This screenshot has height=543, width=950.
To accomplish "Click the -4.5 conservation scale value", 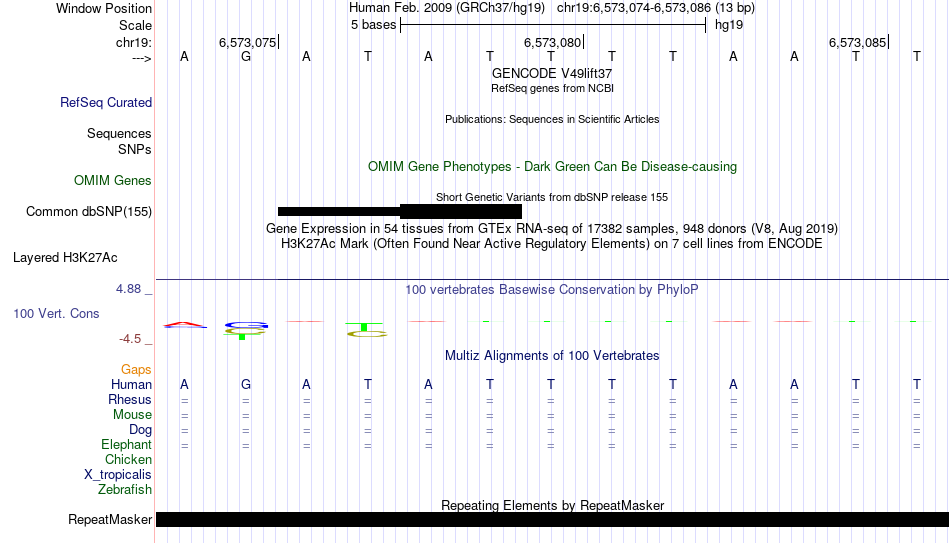I will (130, 339).
